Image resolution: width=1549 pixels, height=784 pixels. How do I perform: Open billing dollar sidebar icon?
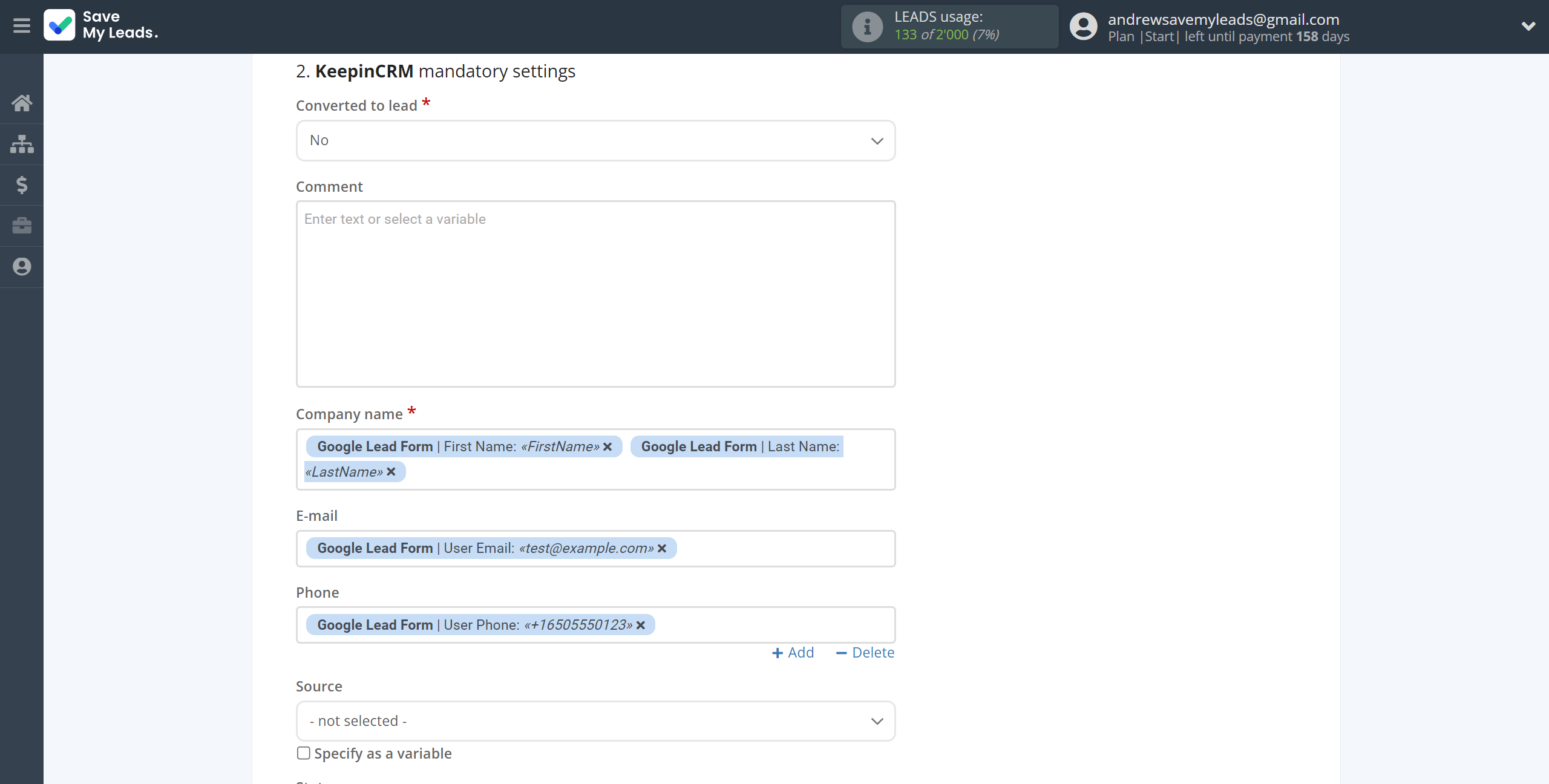[22, 185]
